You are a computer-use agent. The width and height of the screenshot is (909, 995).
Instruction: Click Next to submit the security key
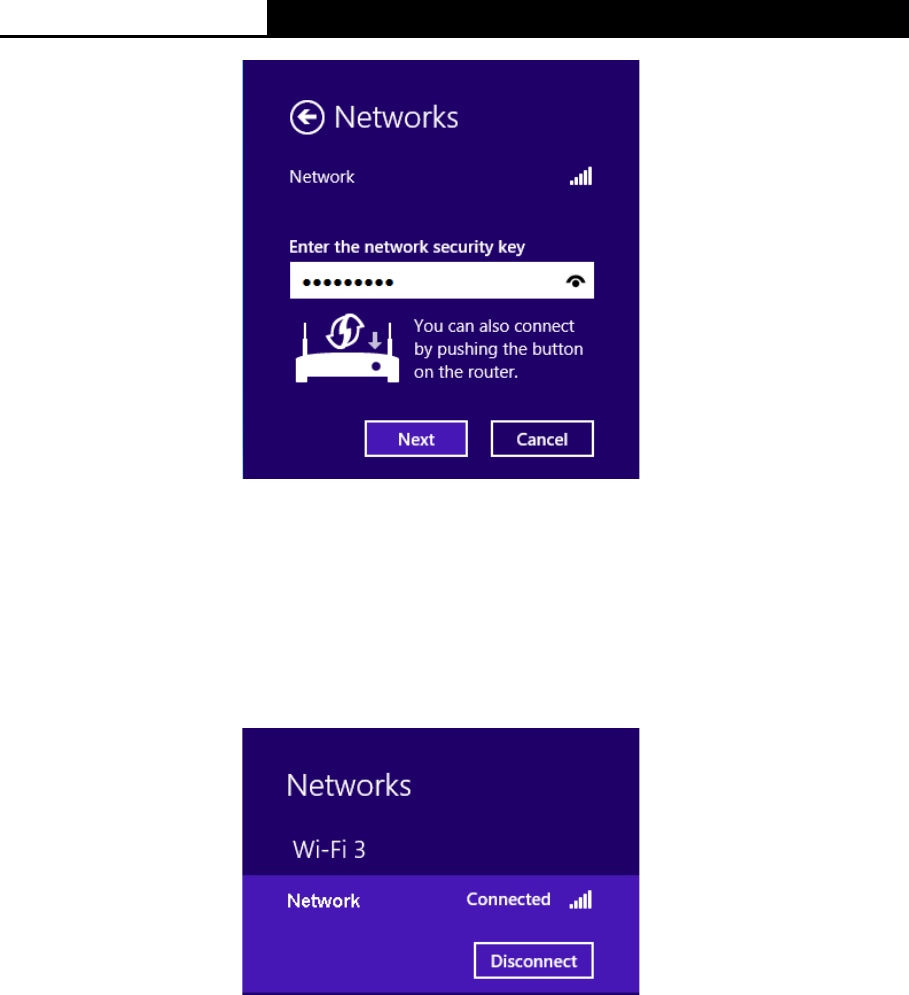(416, 438)
